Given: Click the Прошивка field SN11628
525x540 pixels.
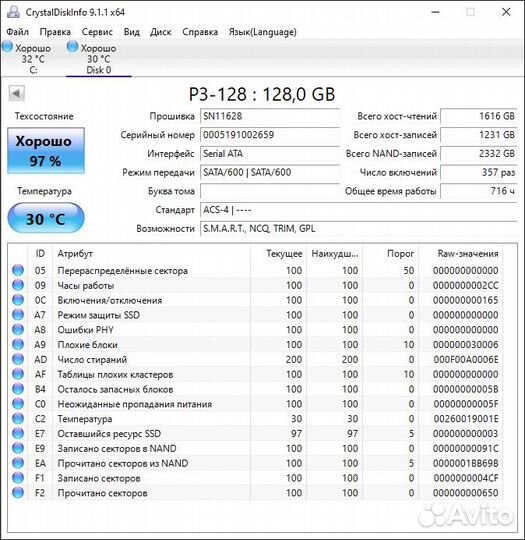Looking at the screenshot, I should click(270, 116).
